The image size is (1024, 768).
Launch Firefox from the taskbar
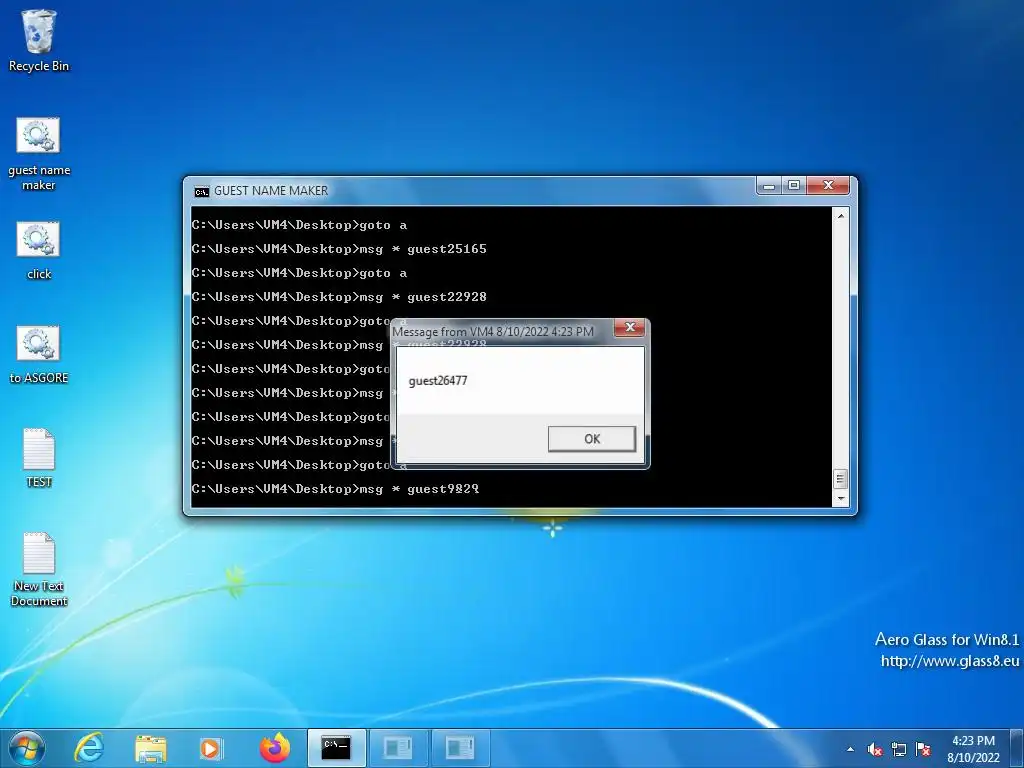[274, 748]
